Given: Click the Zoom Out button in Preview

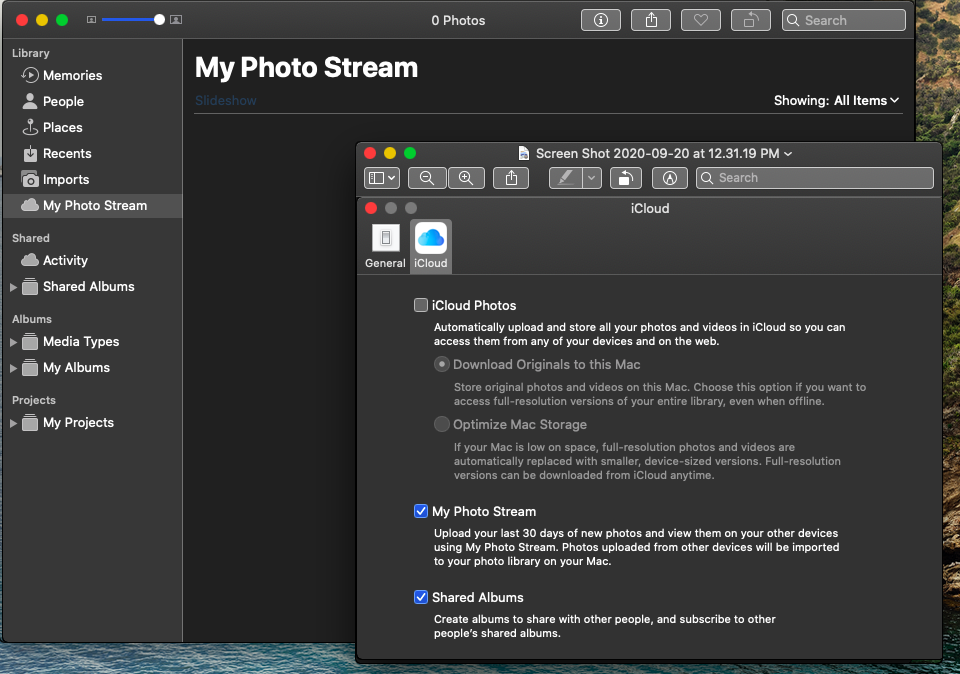Looking at the screenshot, I should (x=427, y=178).
